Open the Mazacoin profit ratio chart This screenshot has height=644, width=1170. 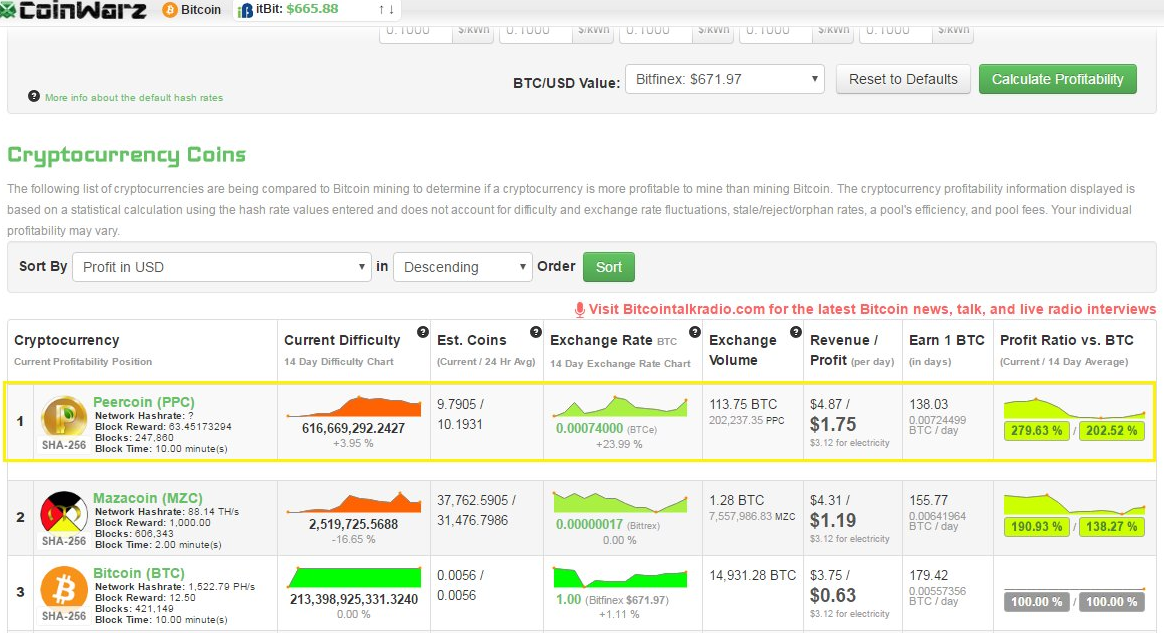(x=1074, y=504)
